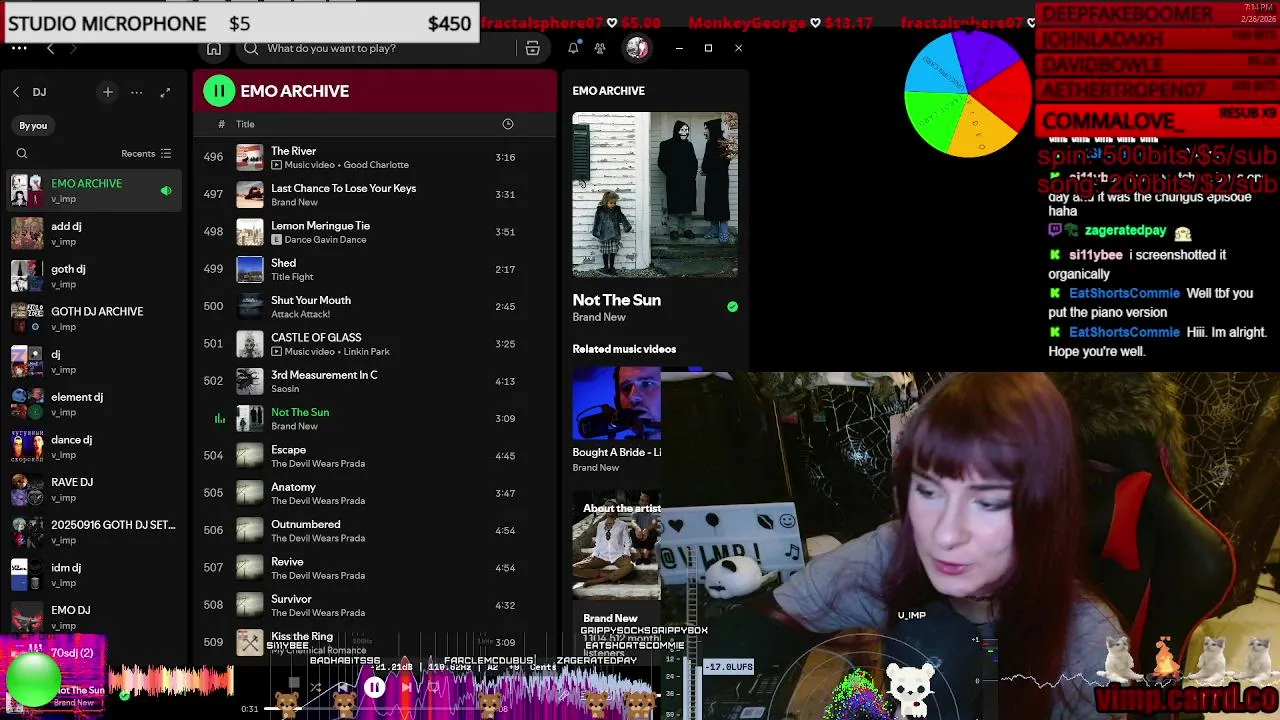
Task: Select the playing Not The Sun row
Action: (374, 418)
